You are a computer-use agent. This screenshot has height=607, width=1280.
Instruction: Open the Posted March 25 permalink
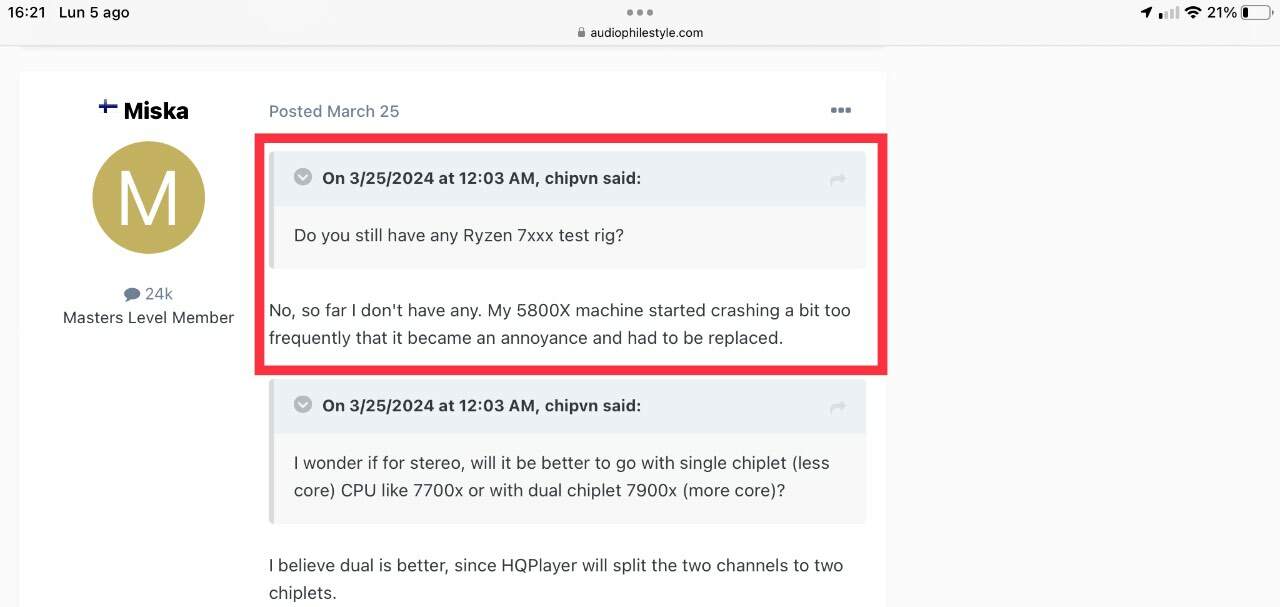click(334, 111)
